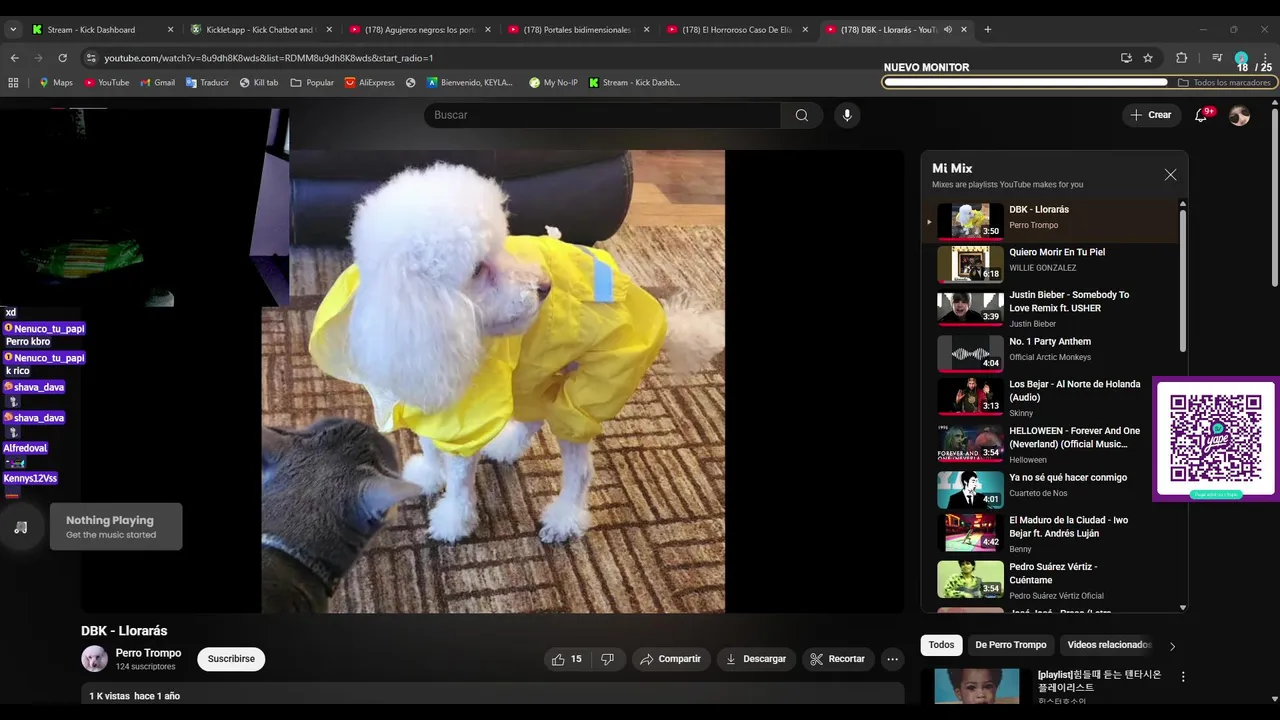
Task: Open the Chrome extensions puzzle icon
Action: (1181, 58)
